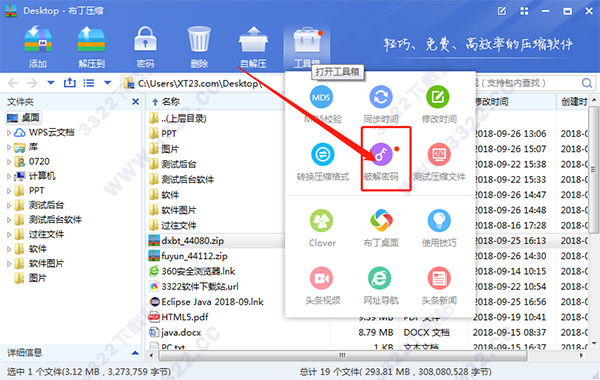Image resolution: width=600 pixels, height=380 pixels.
Task: Open 使用技巧 (Usage tips)
Action: click(439, 228)
